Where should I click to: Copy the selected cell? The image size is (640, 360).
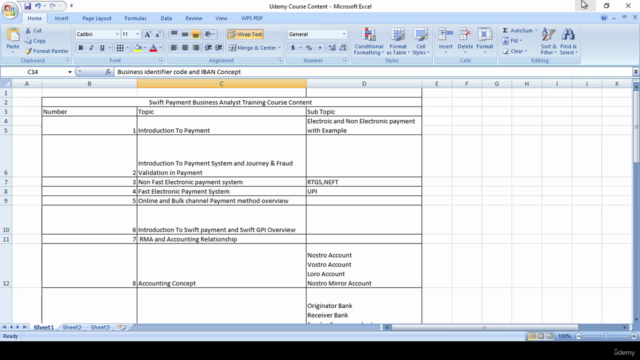pyautogui.click(x=35, y=41)
